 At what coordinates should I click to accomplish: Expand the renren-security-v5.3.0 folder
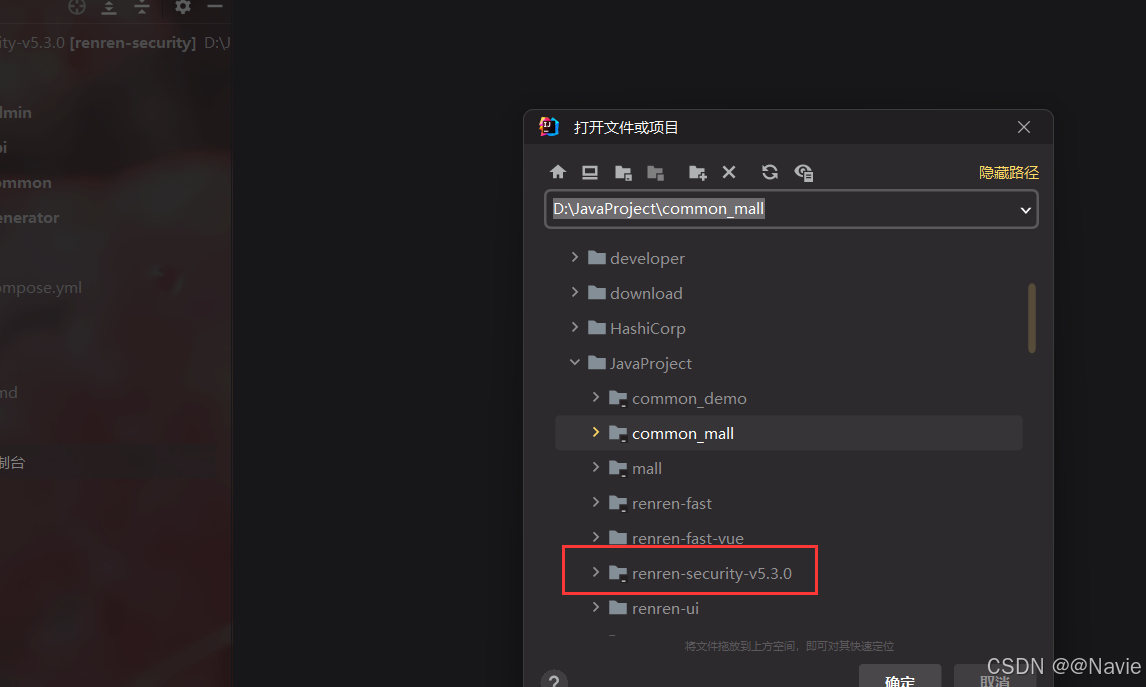(596, 572)
